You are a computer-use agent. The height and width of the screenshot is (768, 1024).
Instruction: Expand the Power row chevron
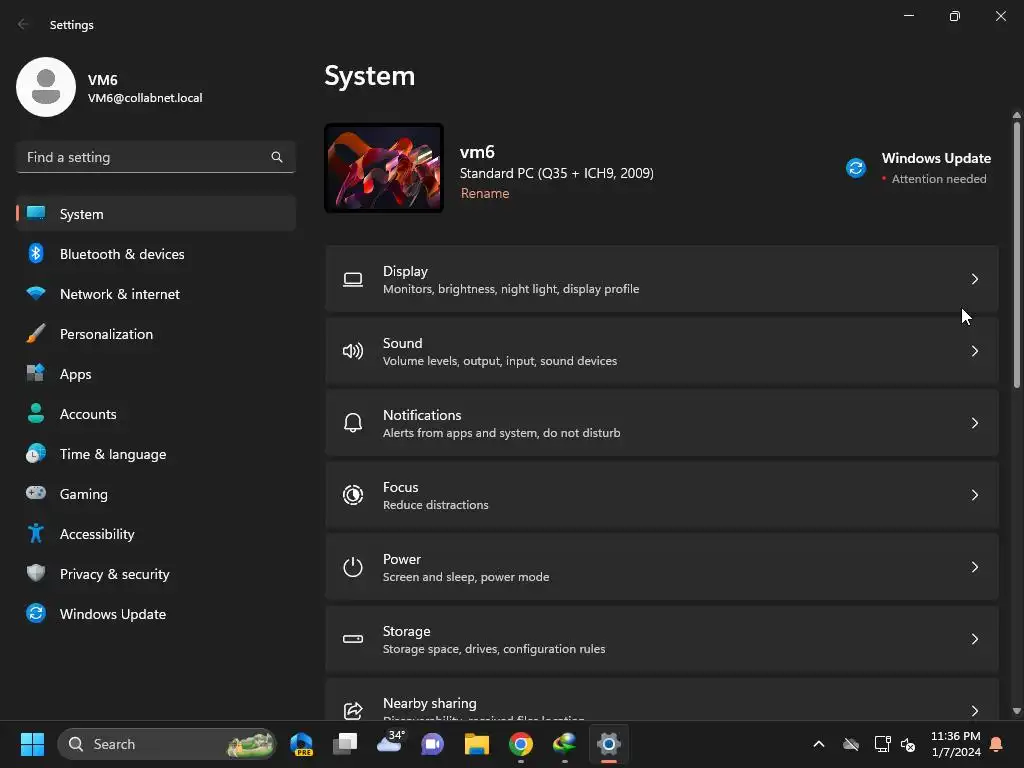click(974, 567)
